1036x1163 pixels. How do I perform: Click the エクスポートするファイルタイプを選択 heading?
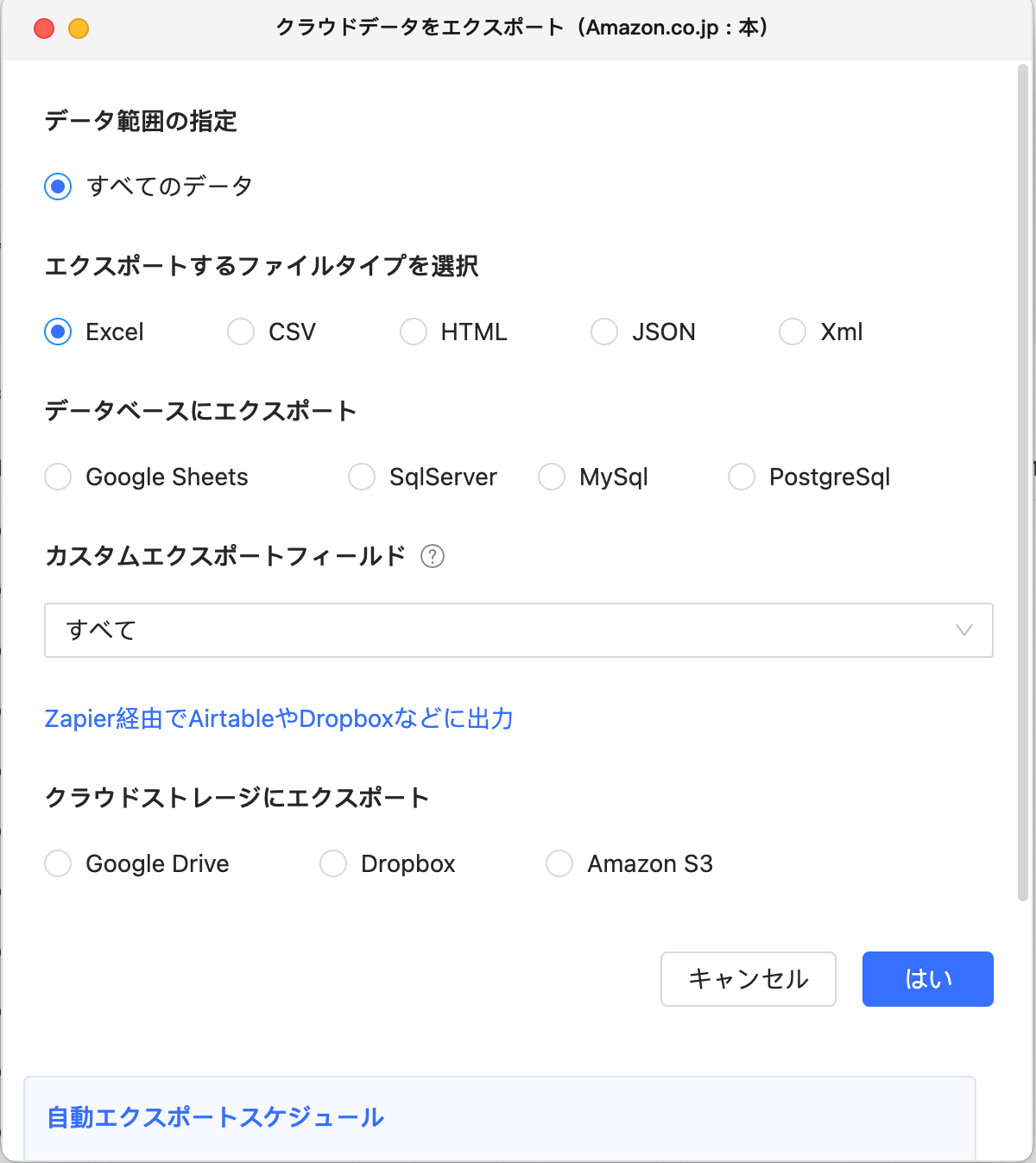(262, 266)
